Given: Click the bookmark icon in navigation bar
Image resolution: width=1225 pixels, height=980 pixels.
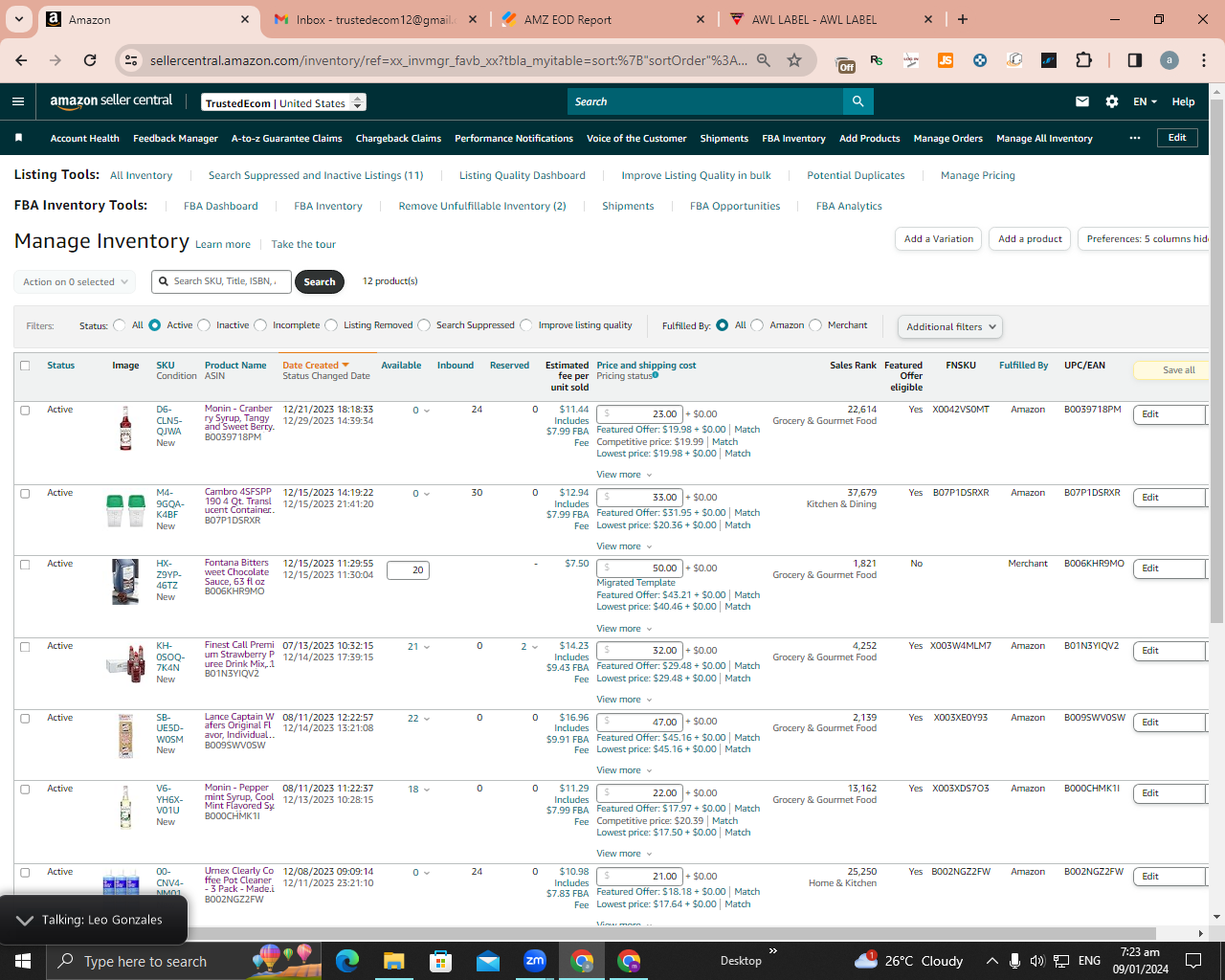Looking at the screenshot, I should coord(18,138).
